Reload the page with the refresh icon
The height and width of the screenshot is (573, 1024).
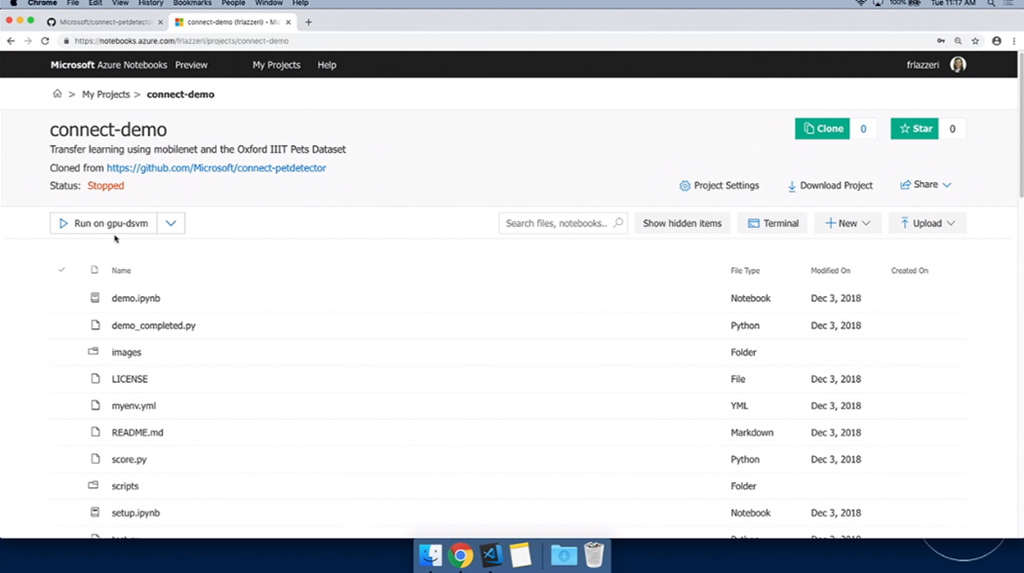click(x=45, y=41)
